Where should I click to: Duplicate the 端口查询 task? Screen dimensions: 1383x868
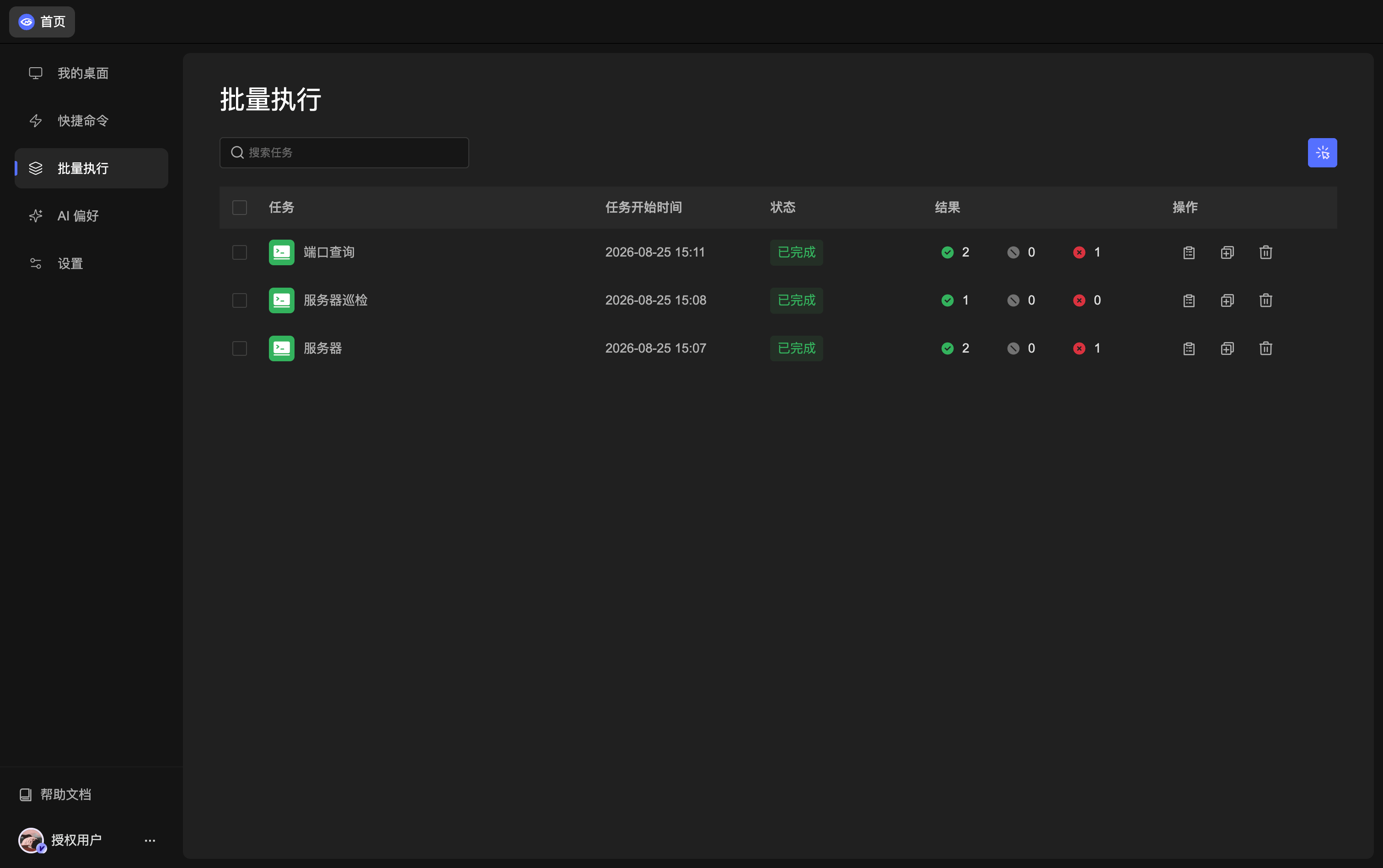pyautogui.click(x=1228, y=252)
